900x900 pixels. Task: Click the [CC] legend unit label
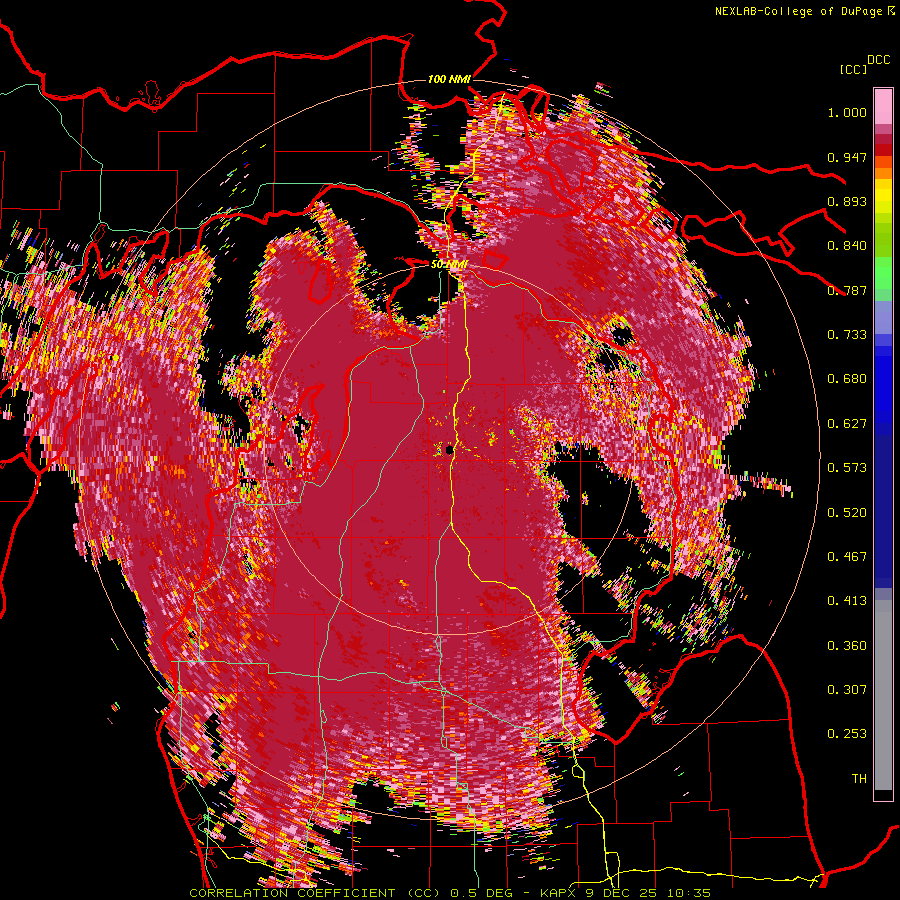[853, 69]
